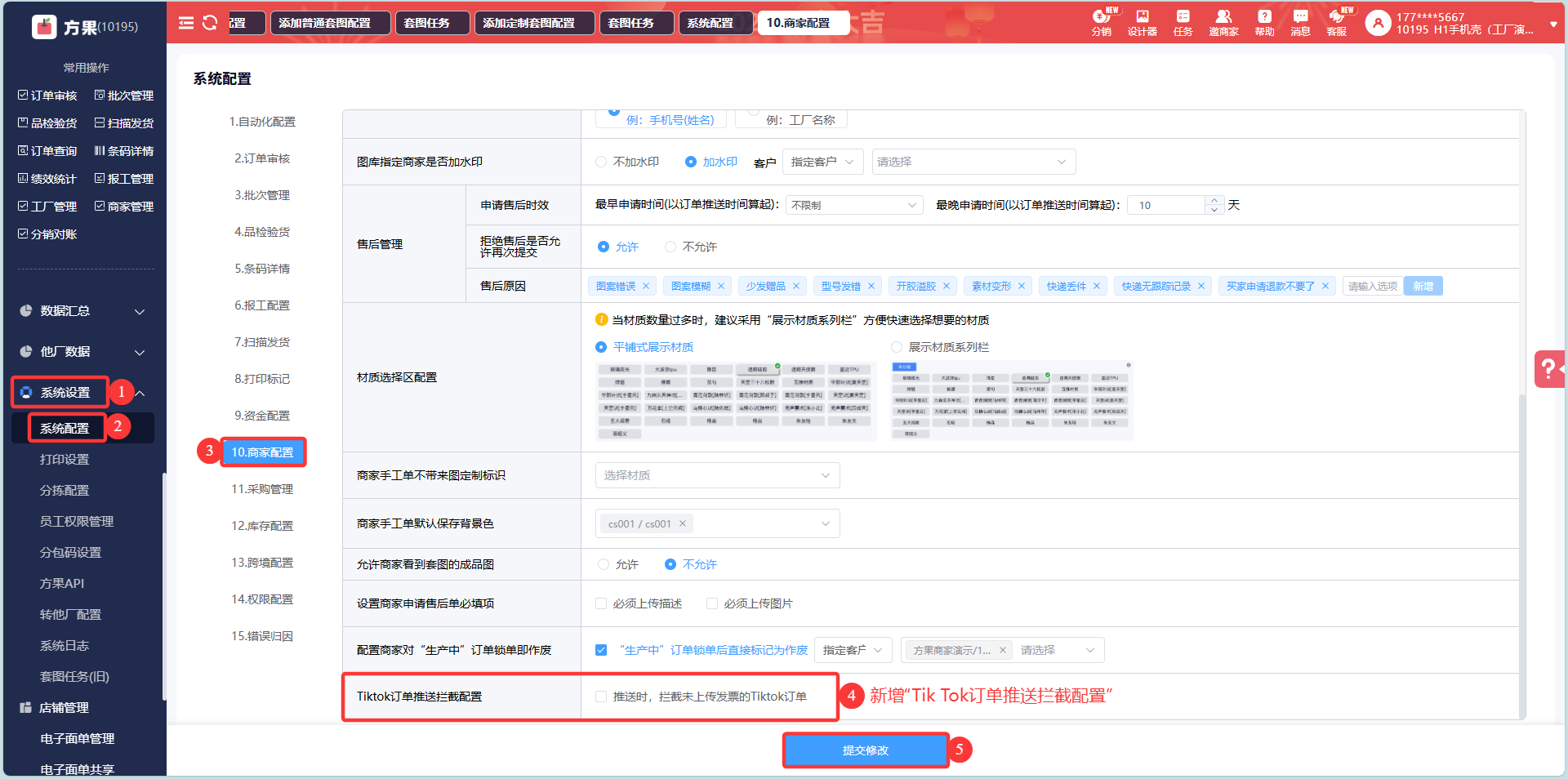
Task: Select the 不加水印 radio option
Action: click(x=602, y=162)
